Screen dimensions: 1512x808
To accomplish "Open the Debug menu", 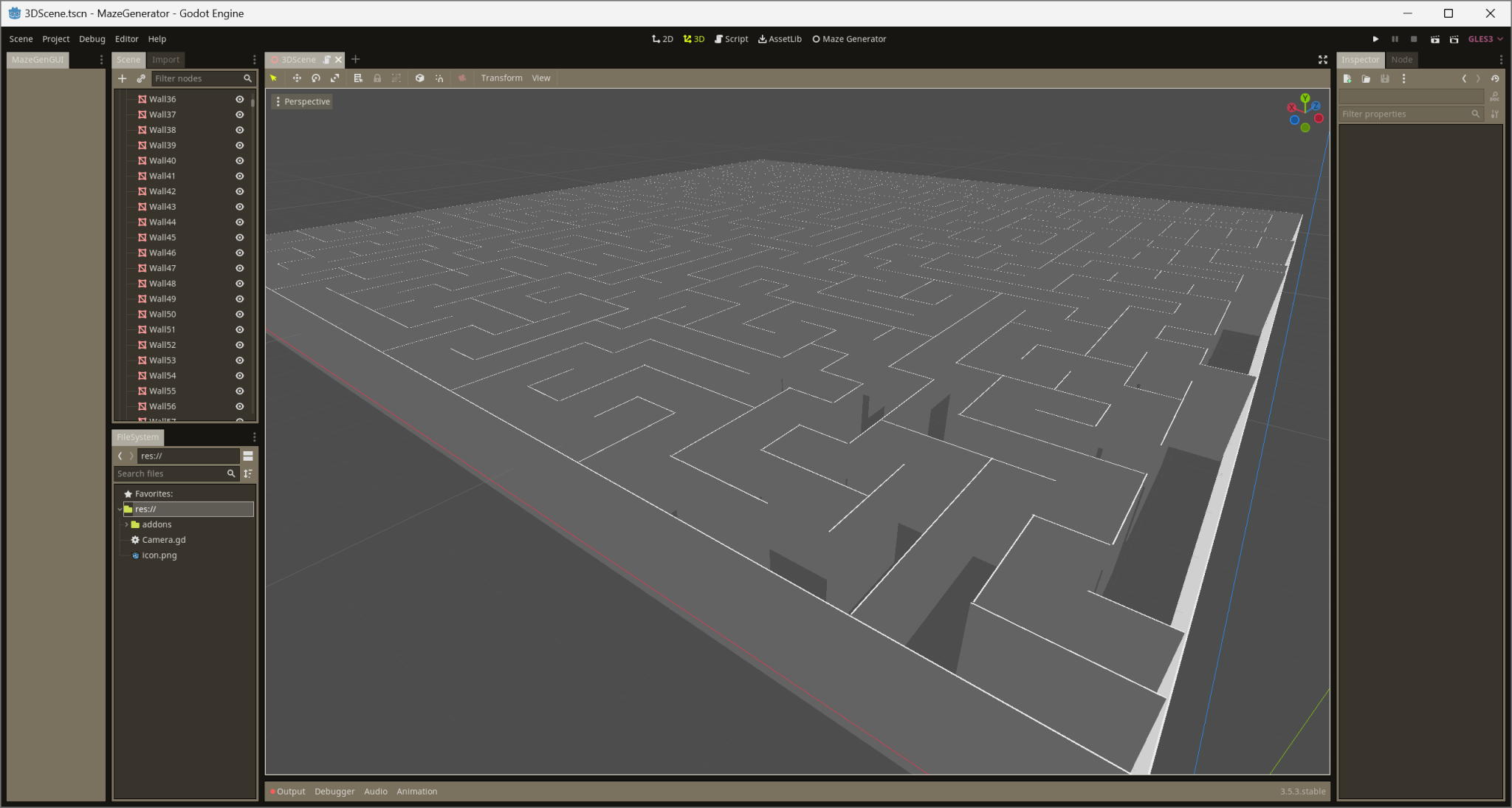I will [x=92, y=38].
